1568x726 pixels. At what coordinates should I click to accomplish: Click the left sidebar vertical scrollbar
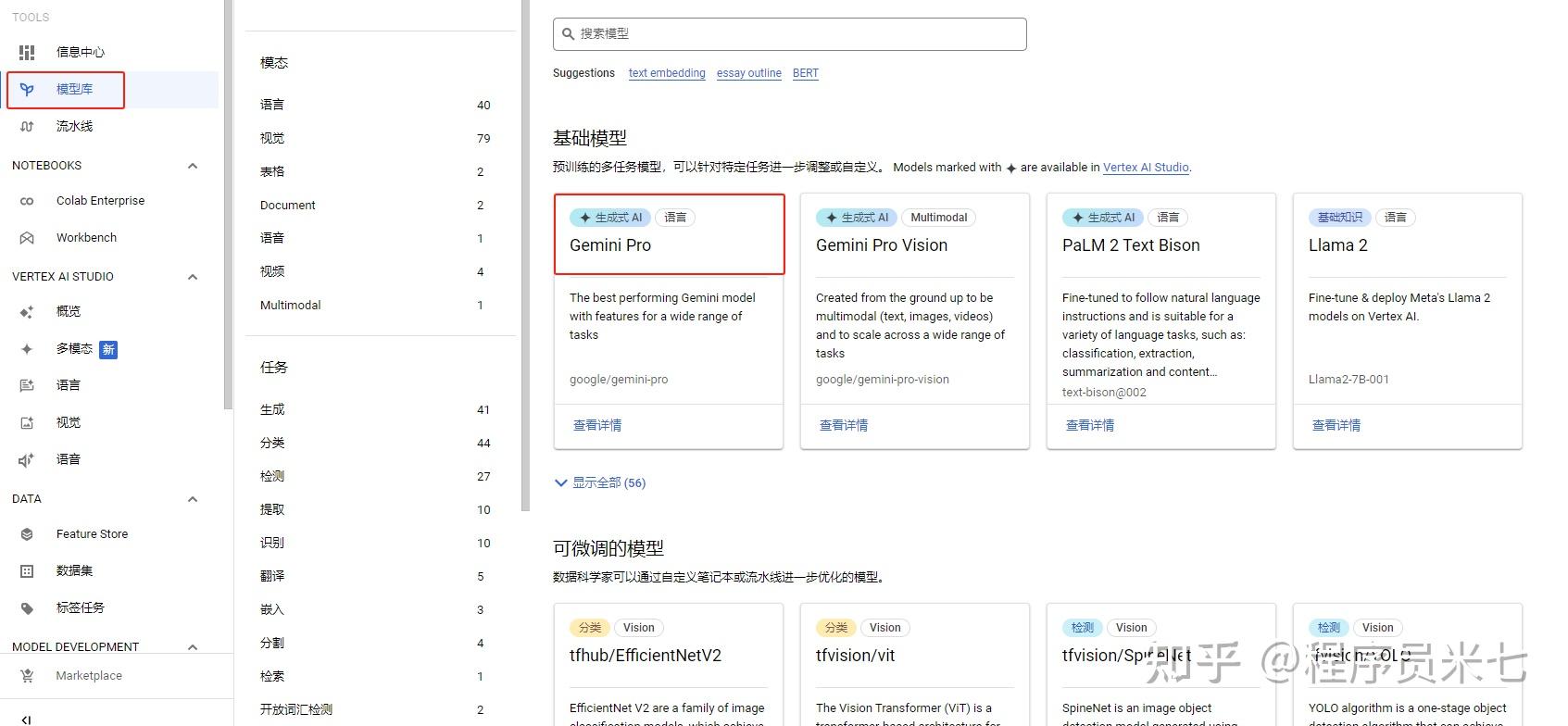(x=228, y=204)
